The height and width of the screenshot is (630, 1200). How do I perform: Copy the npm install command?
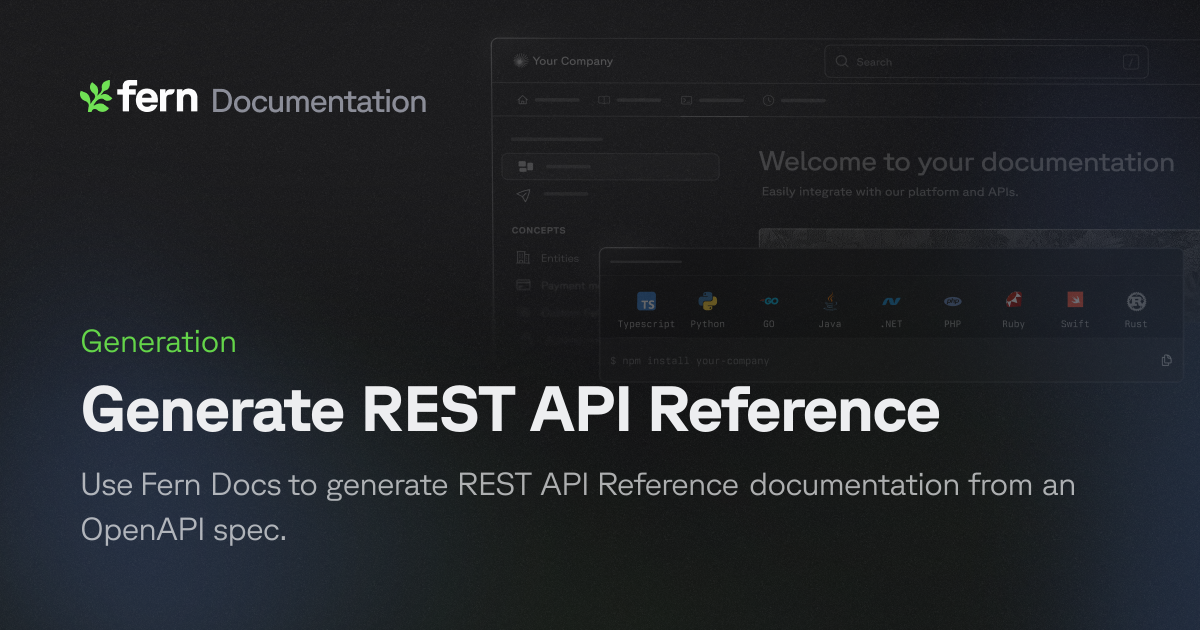(1167, 360)
